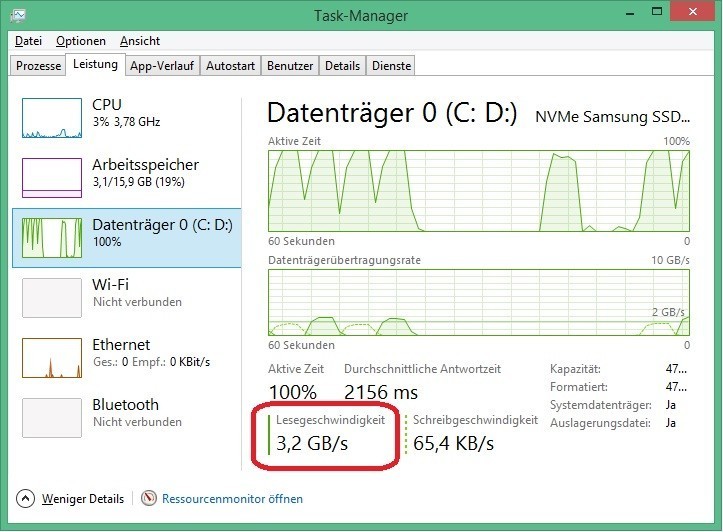The width and height of the screenshot is (723, 532).
Task: Open the Ansicht menu
Action: (140, 41)
